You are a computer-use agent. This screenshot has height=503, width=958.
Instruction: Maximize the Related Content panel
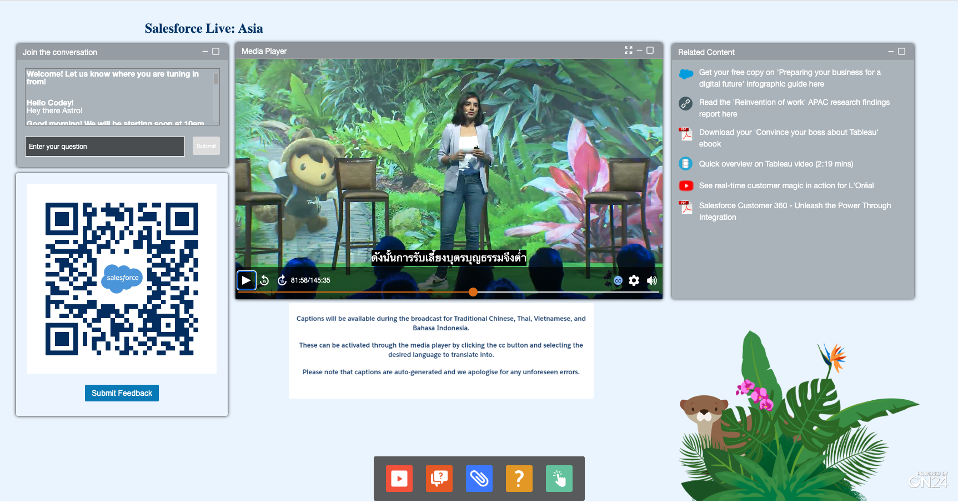pyautogui.click(x=901, y=51)
